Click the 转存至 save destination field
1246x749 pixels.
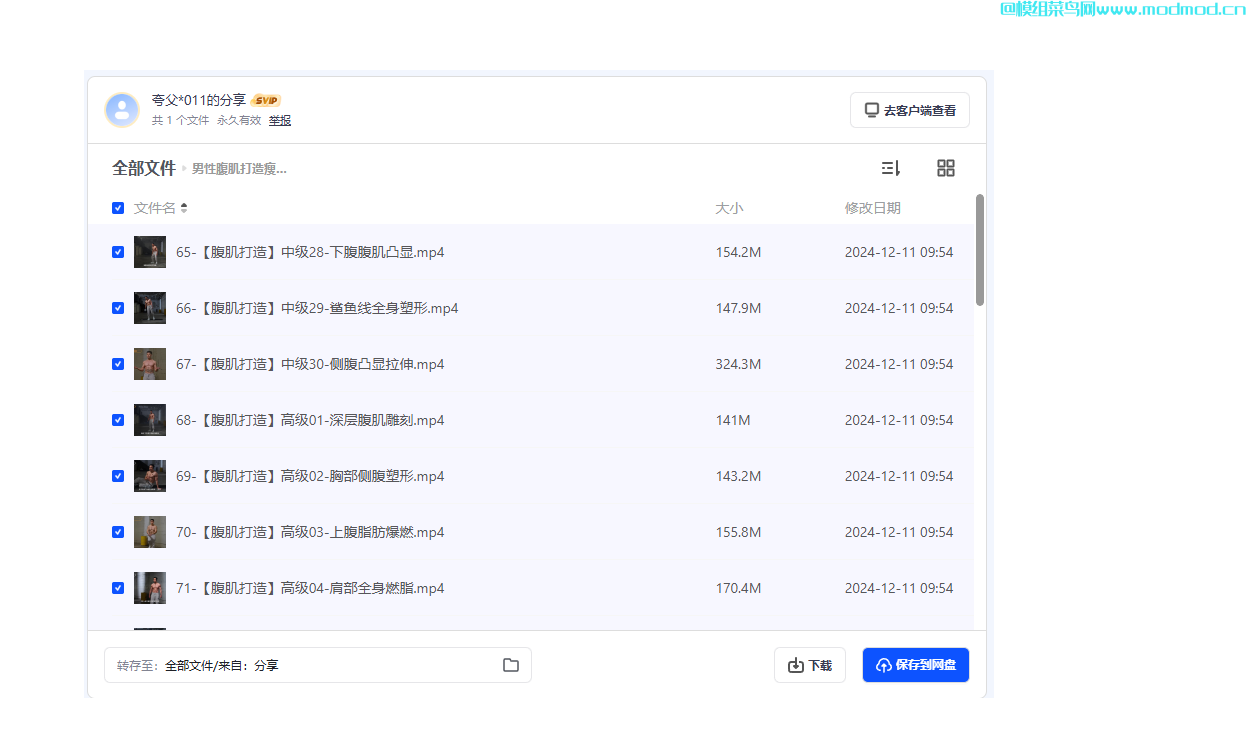[x=318, y=665]
